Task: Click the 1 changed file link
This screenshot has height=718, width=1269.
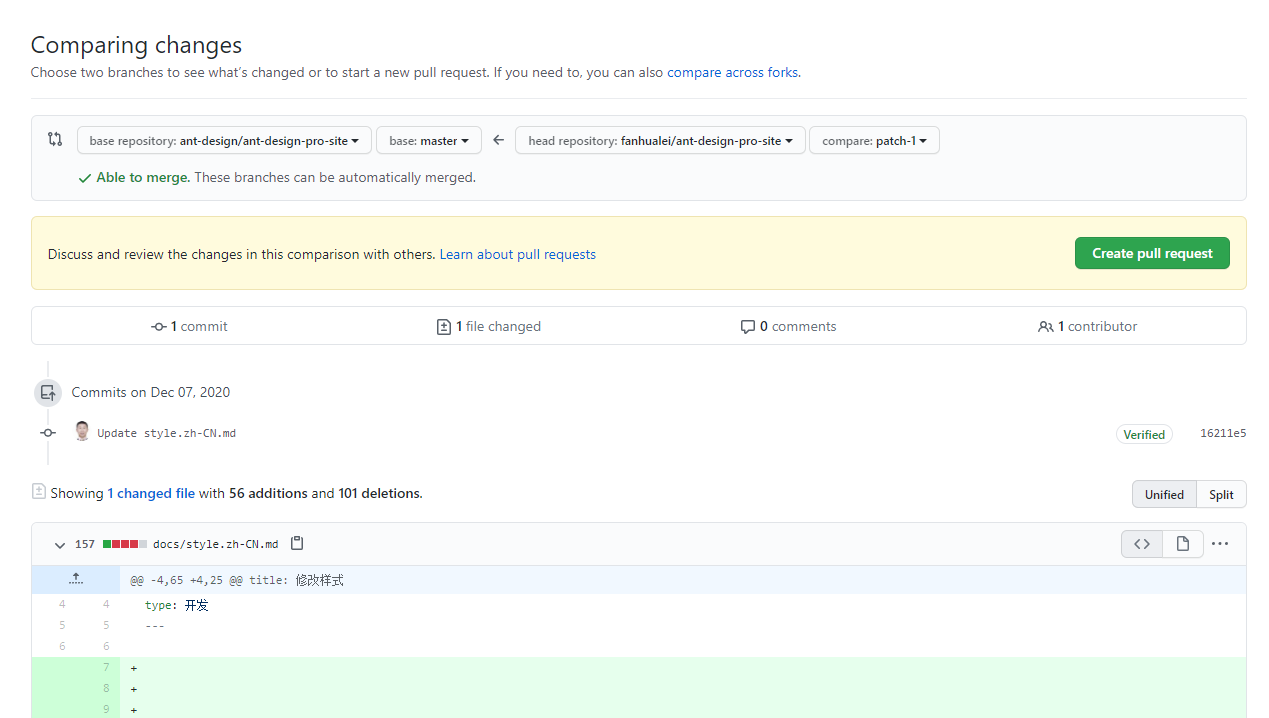Action: pos(151,493)
